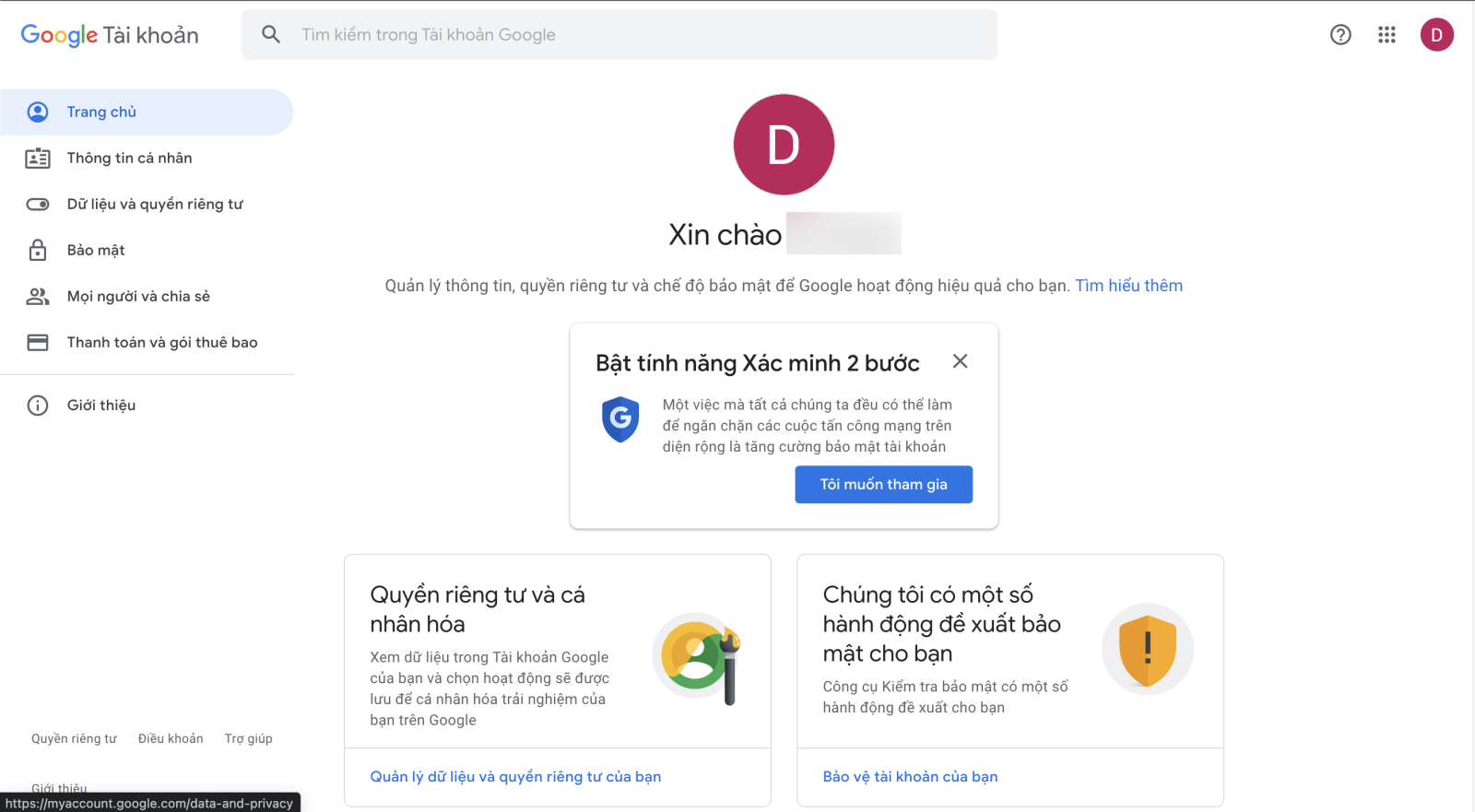Click the Thanh toán và gói thuê bao card icon
The height and width of the screenshot is (812, 1475).
(38, 342)
